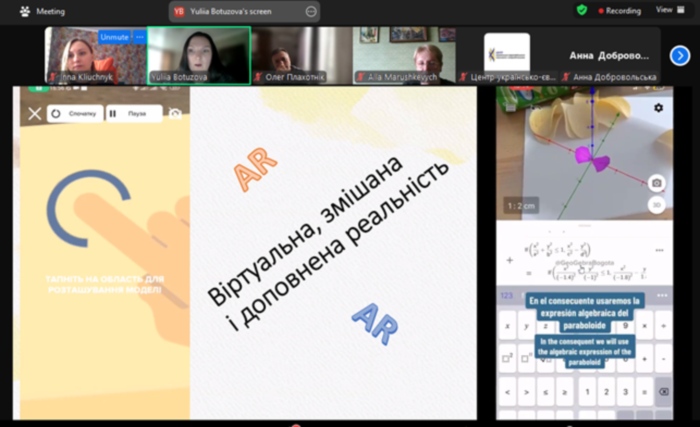700x427 pixels.
Task: Click the Unmute button on Inna's video
Action: [x=112, y=36]
